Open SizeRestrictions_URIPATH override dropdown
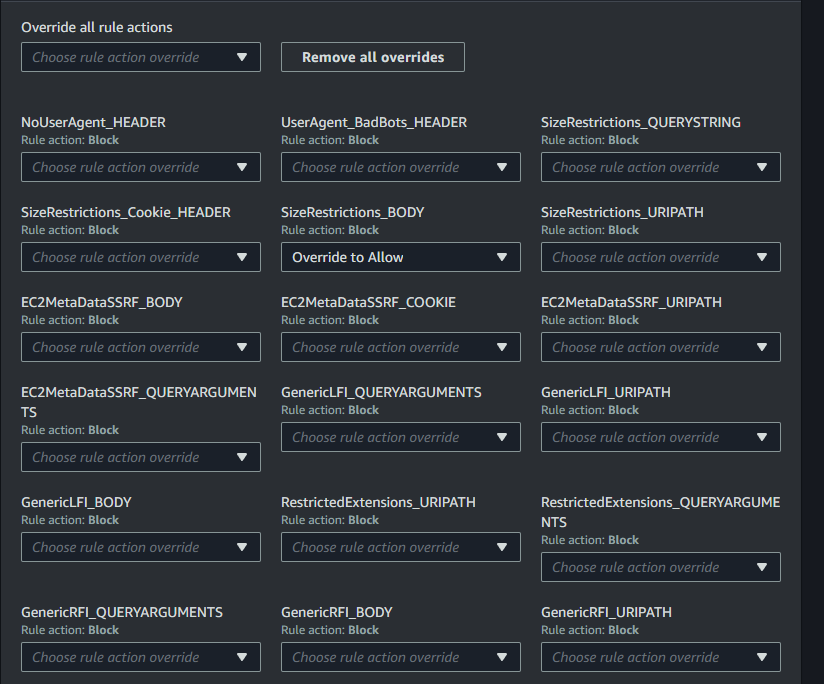Screen dimensions: 824x684 click(x=660, y=257)
